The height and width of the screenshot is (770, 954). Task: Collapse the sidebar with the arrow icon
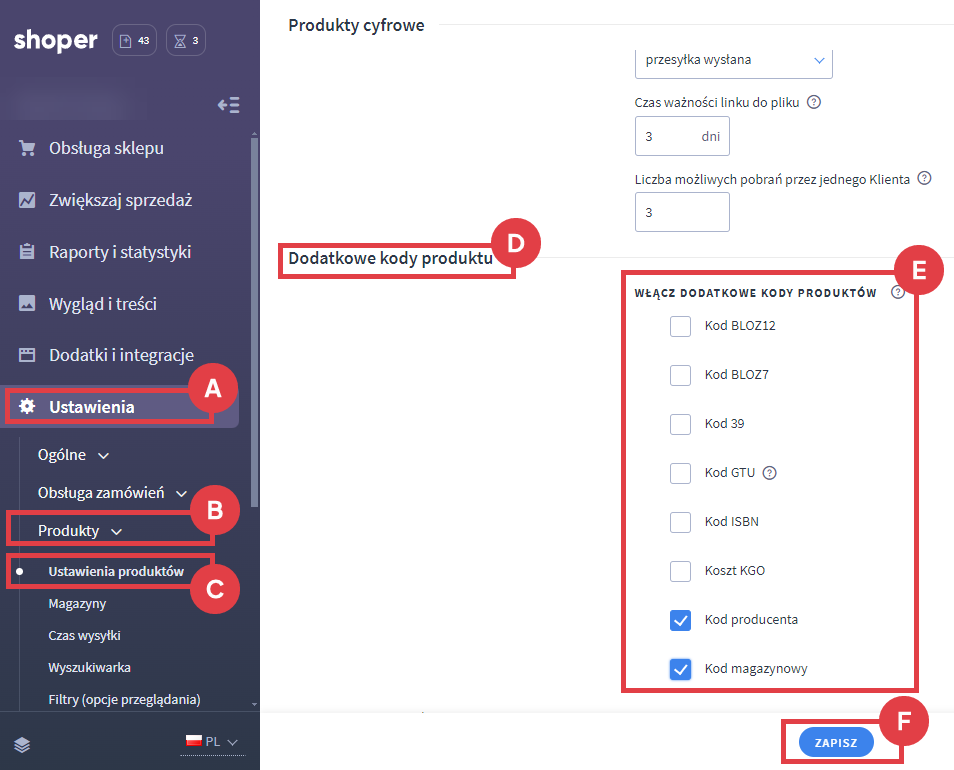(228, 105)
